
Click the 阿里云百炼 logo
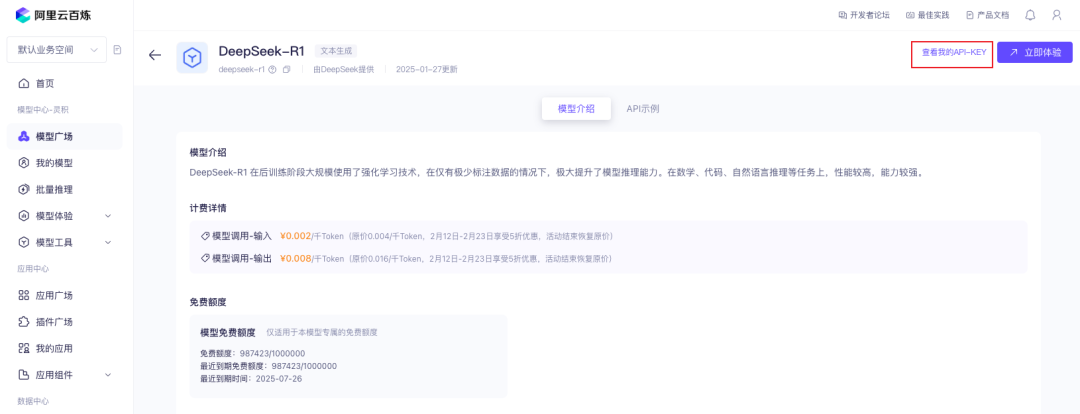(x=52, y=14)
